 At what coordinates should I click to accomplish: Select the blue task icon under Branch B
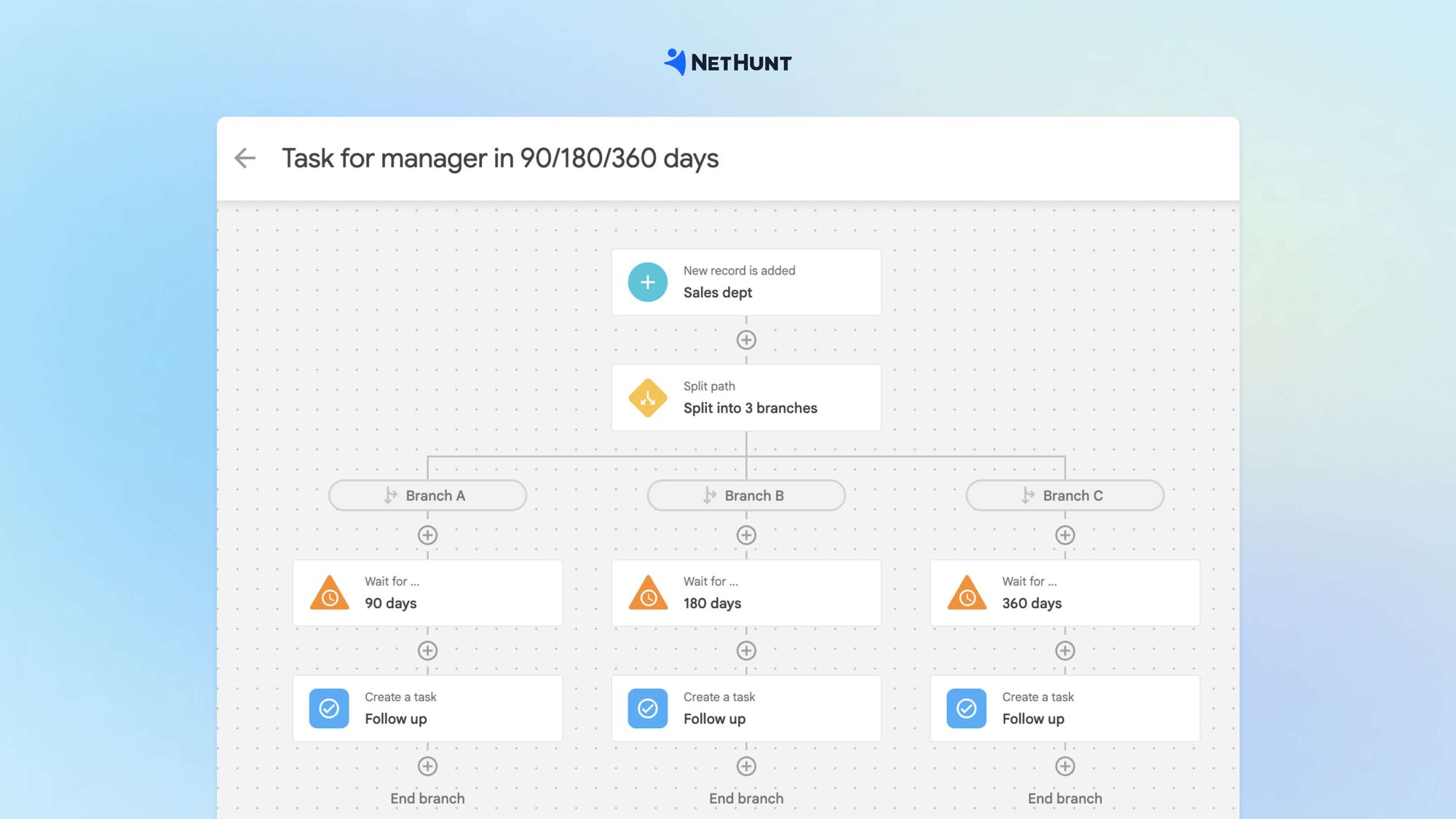[646, 708]
